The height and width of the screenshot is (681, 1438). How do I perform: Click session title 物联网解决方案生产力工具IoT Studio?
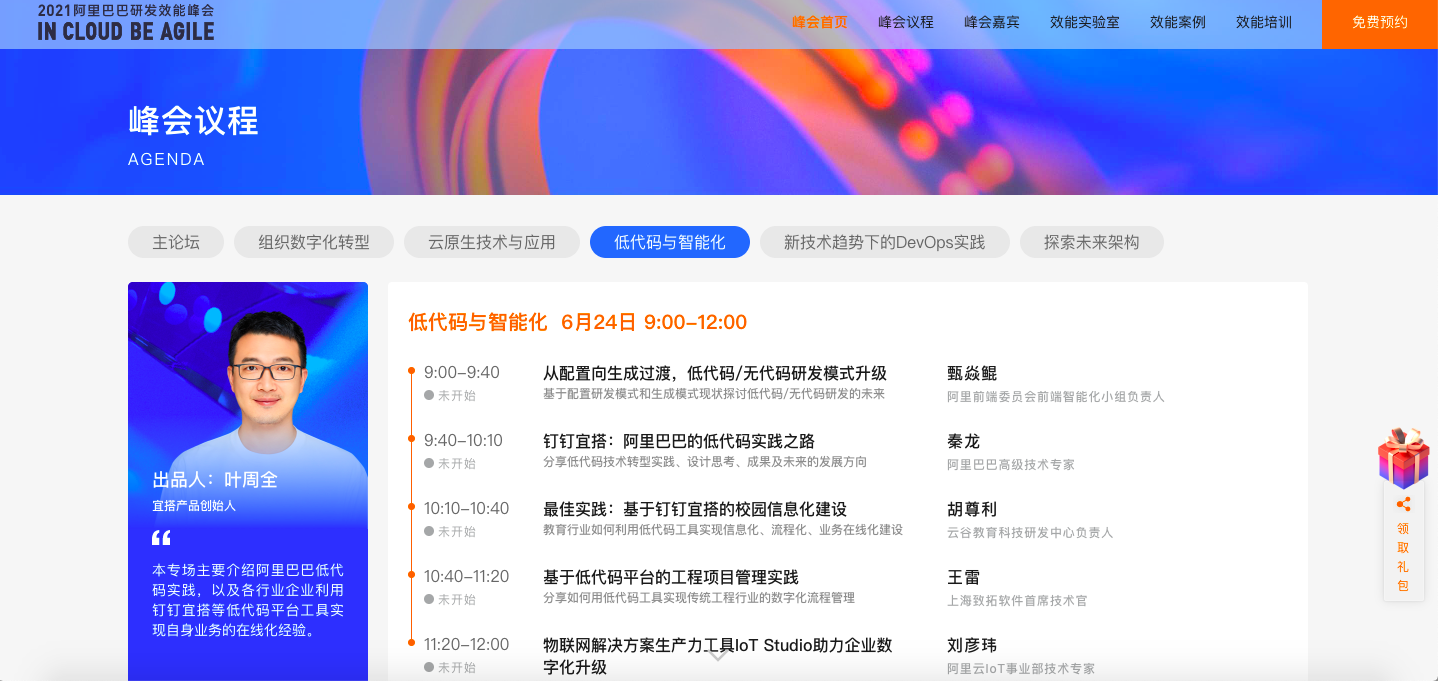718,655
